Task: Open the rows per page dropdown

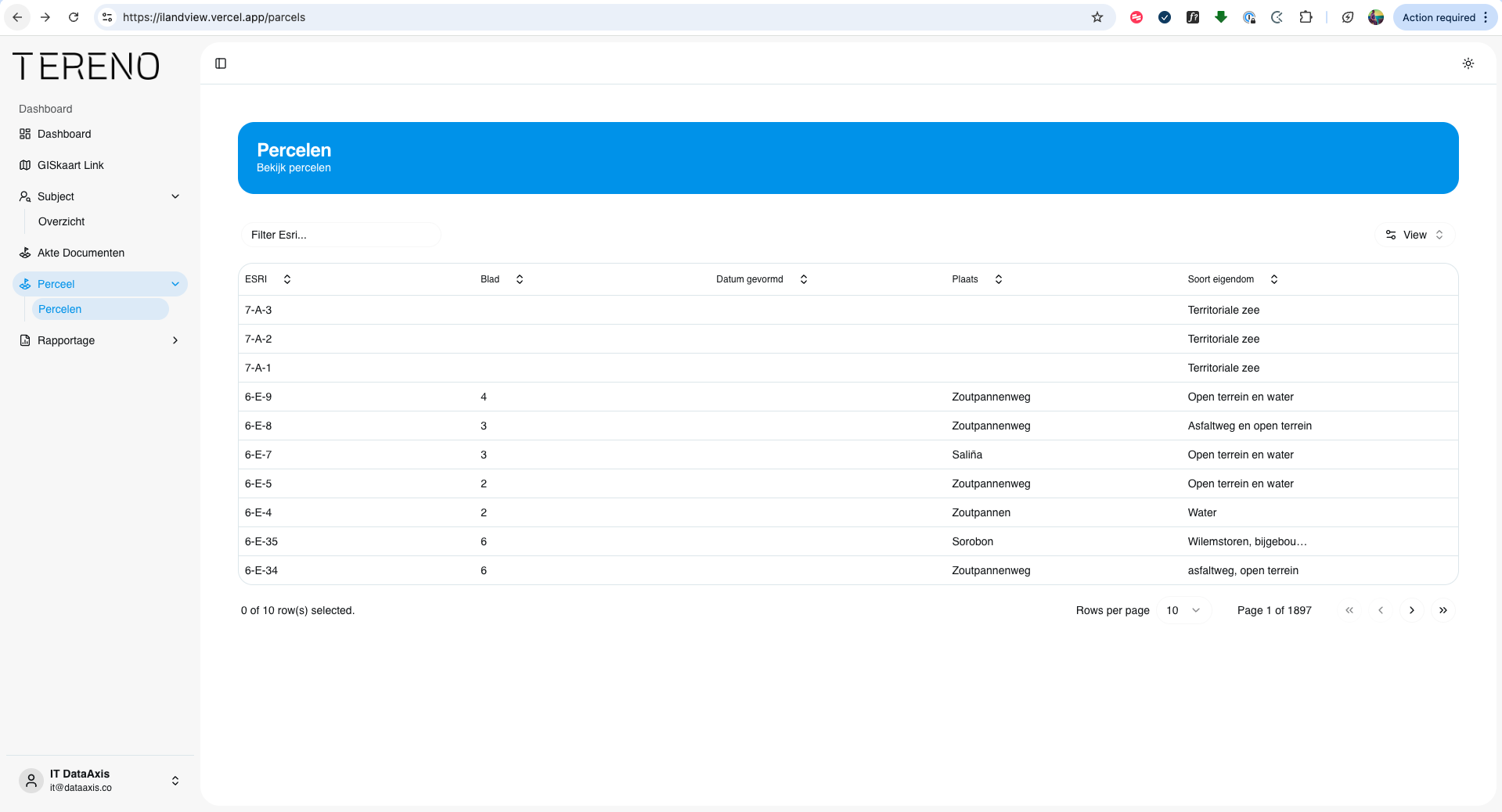Action: coord(1183,610)
